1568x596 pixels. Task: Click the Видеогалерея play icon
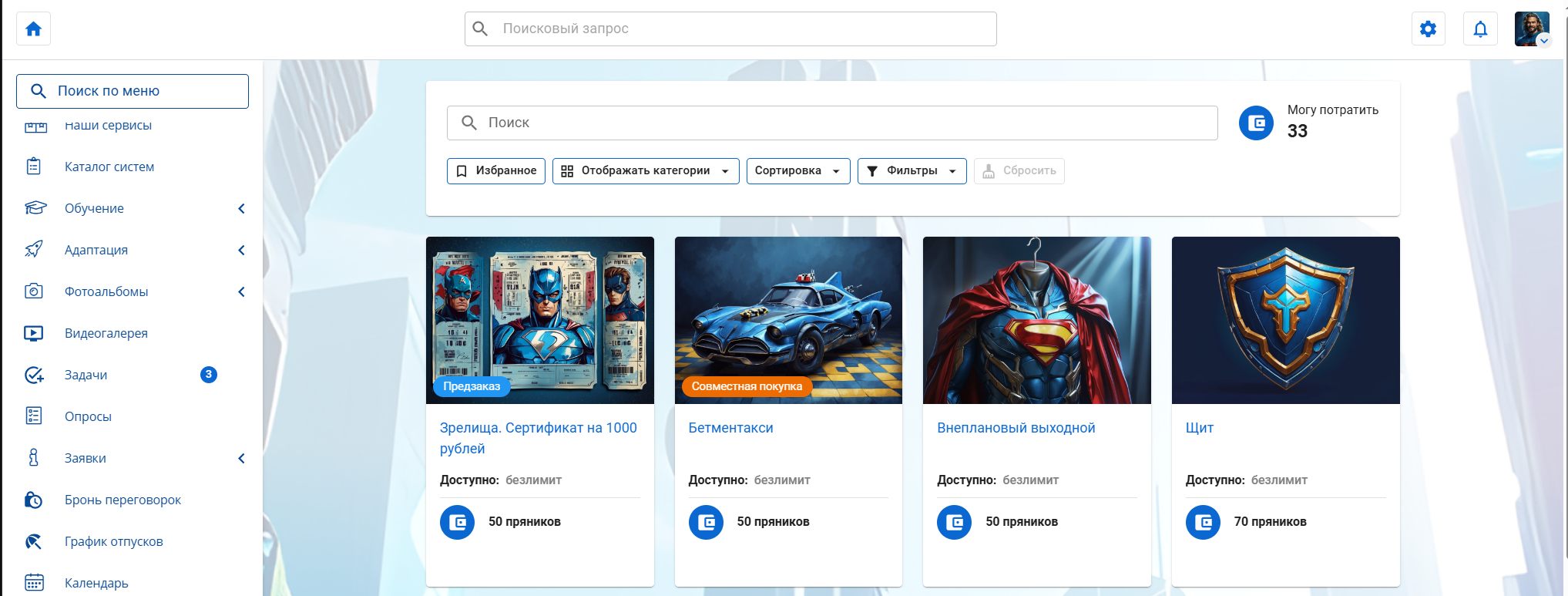click(x=34, y=333)
